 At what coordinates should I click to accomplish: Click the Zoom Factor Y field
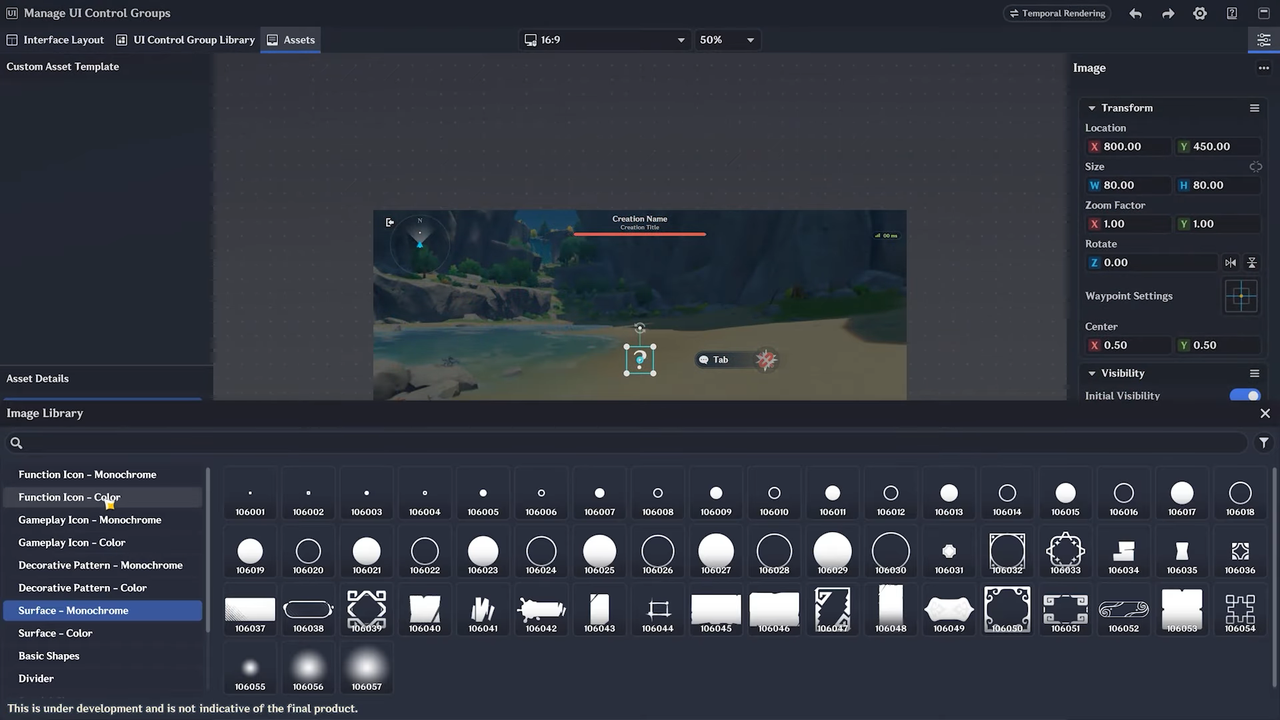click(x=1218, y=224)
